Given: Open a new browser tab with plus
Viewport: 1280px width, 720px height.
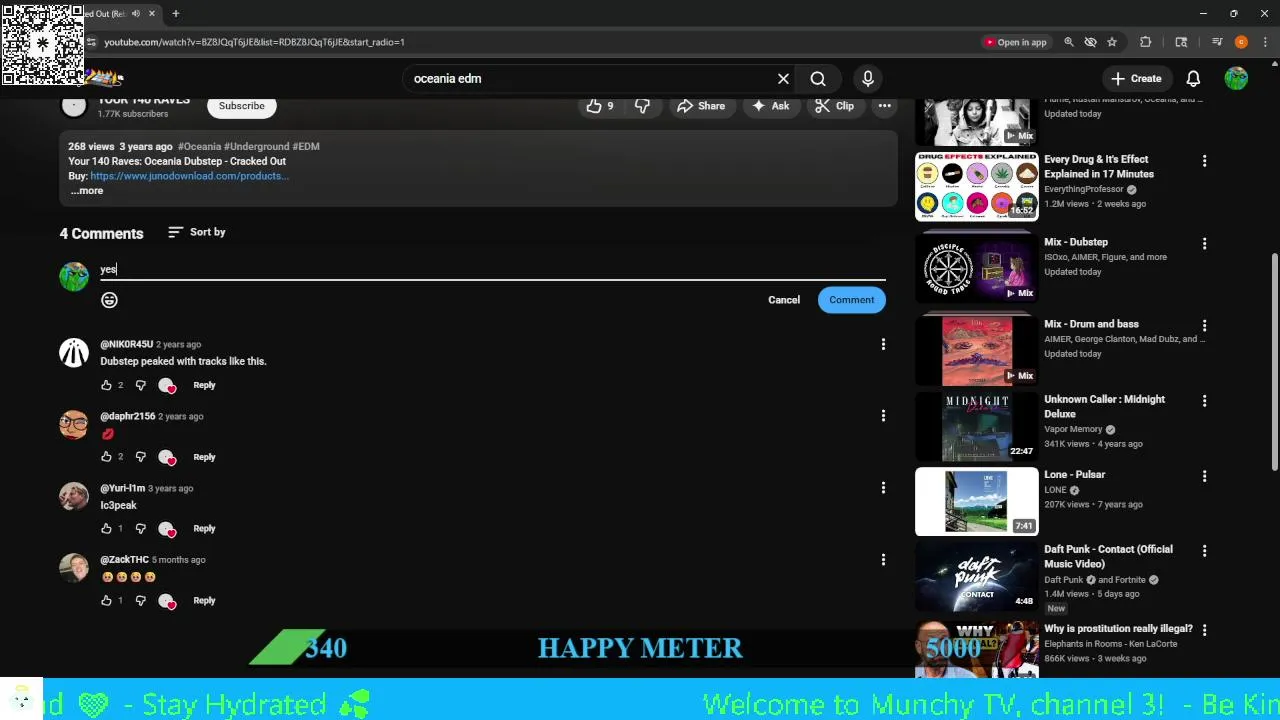Looking at the screenshot, I should [175, 14].
